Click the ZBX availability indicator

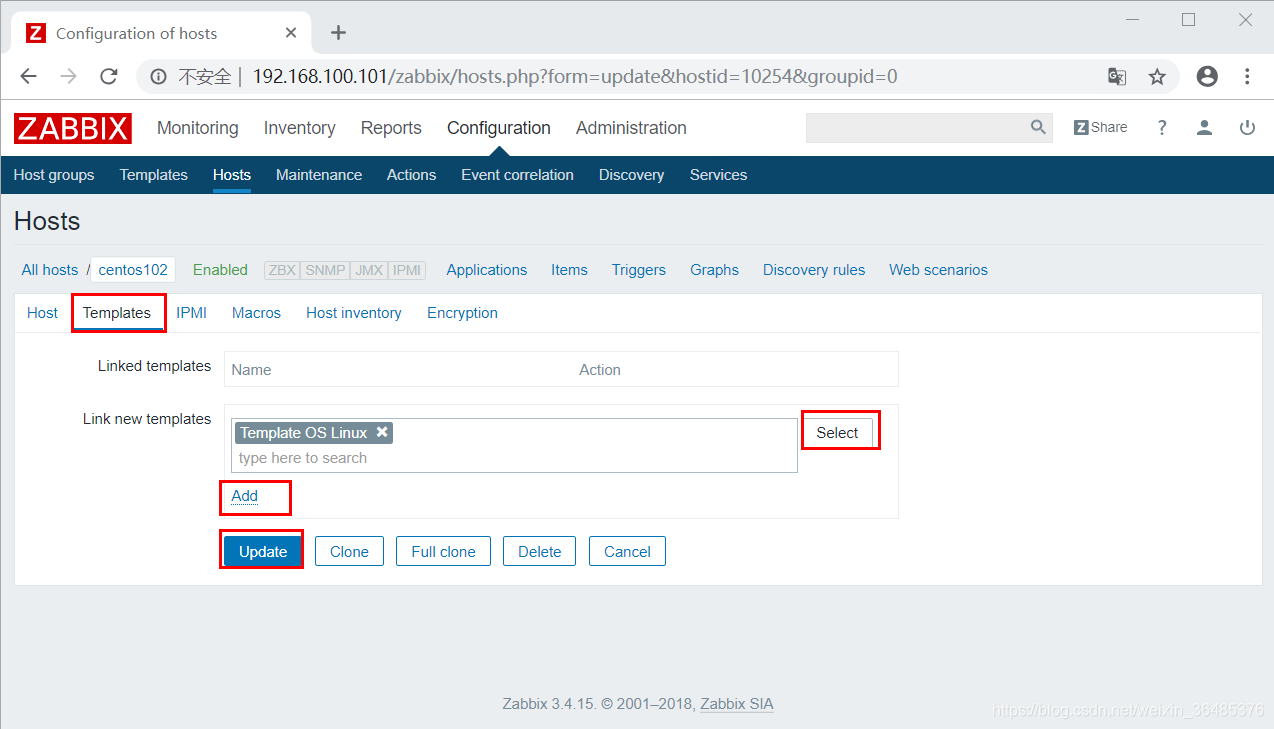[x=282, y=270]
